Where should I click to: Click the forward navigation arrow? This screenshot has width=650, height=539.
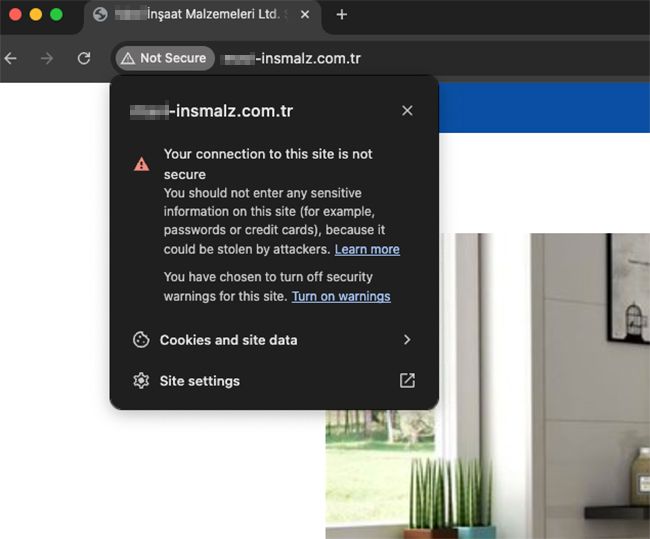(x=47, y=58)
